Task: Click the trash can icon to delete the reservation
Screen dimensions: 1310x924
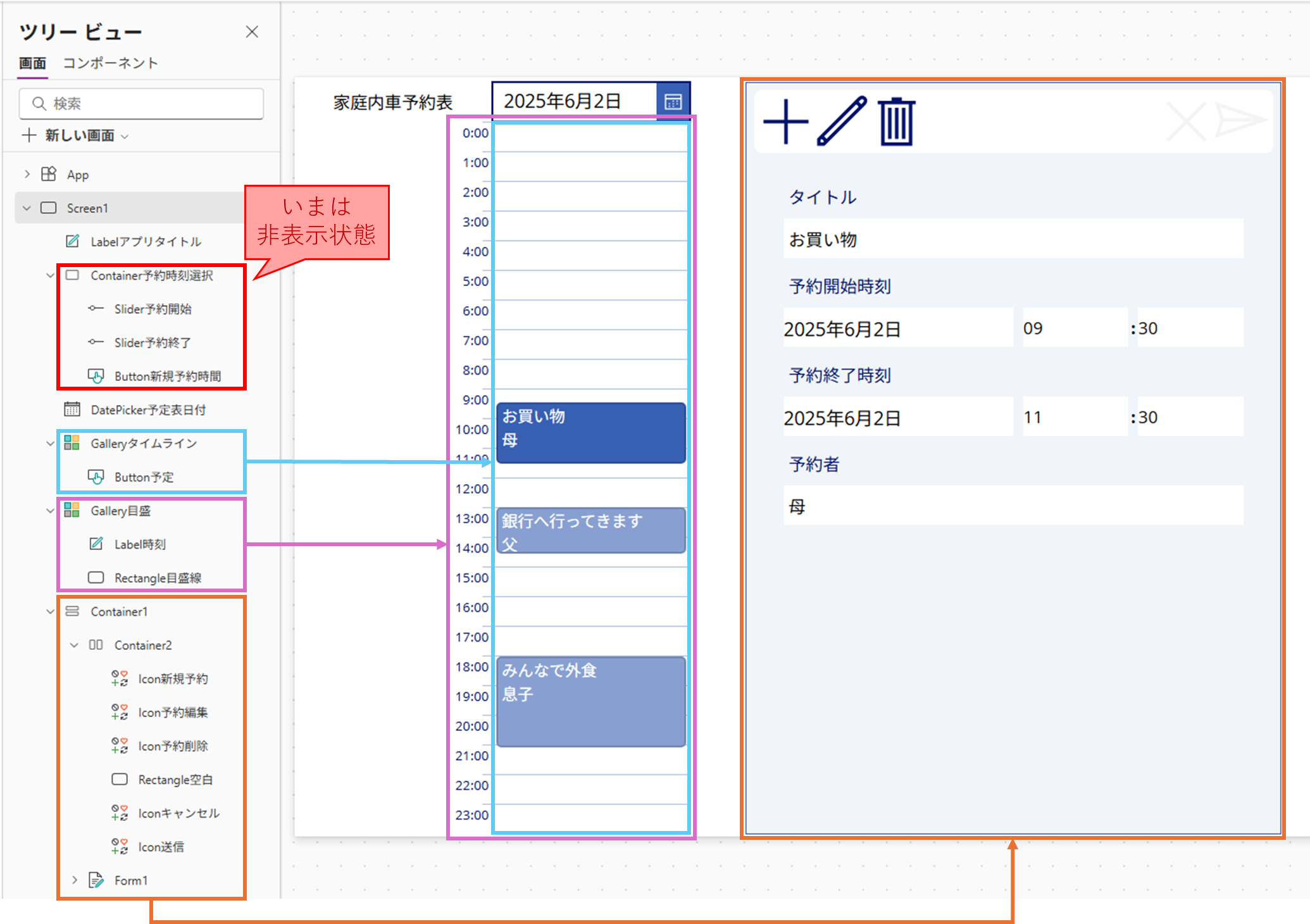Action: coord(896,122)
